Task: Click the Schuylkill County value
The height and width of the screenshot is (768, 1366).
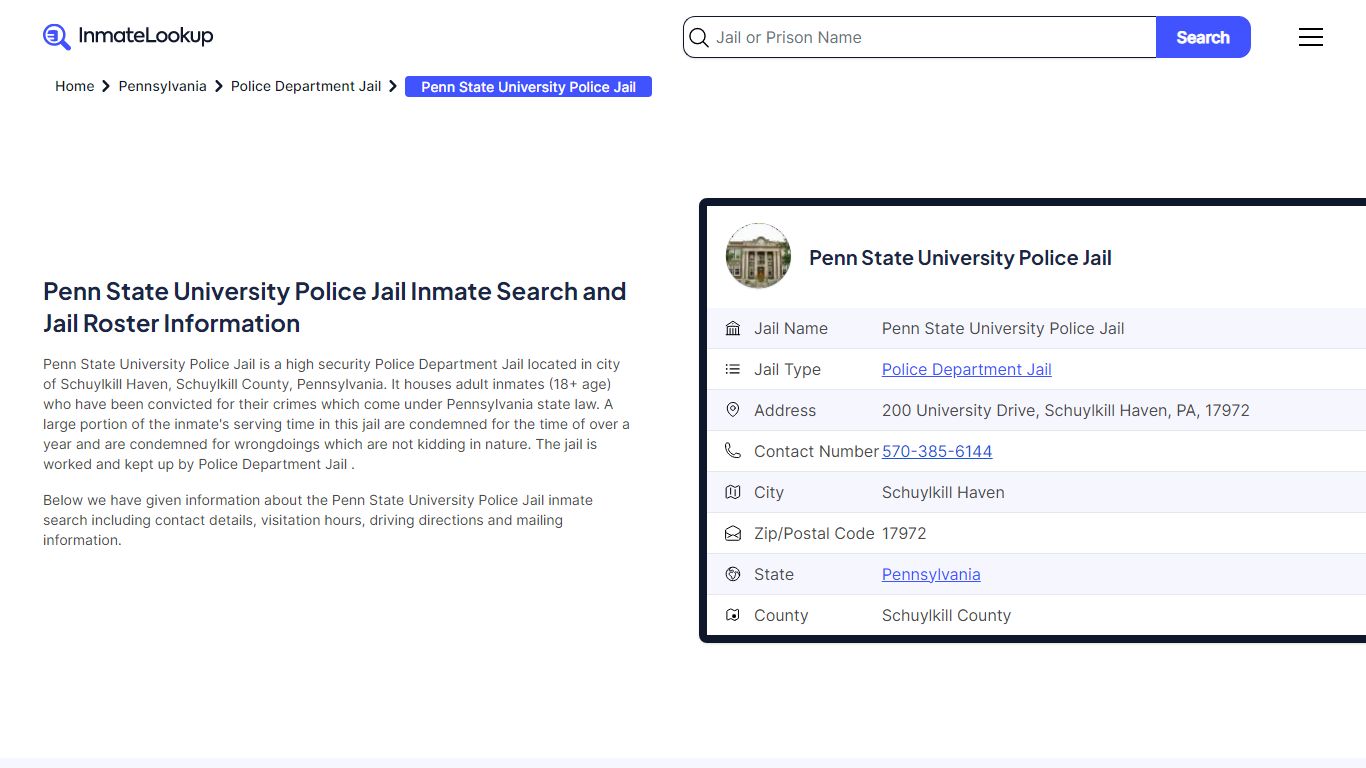Action: [946, 615]
